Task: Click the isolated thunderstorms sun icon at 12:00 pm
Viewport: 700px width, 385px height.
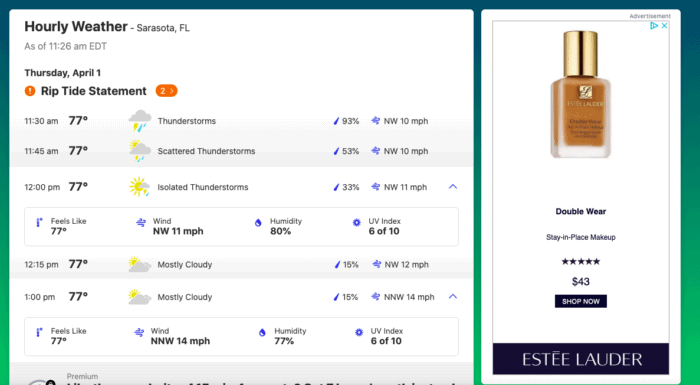Action: point(139,187)
